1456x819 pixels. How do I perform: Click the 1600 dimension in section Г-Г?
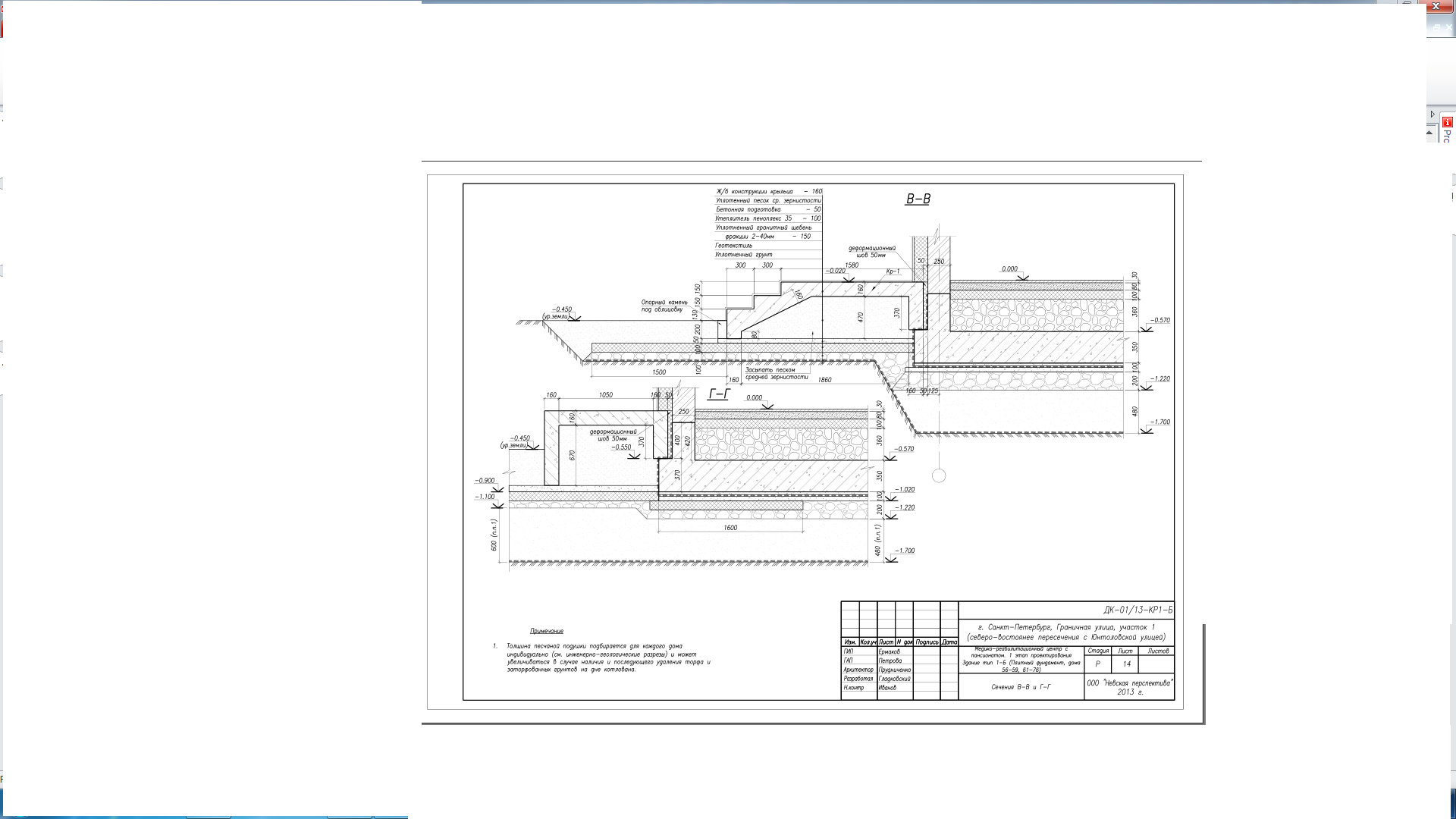click(x=730, y=528)
